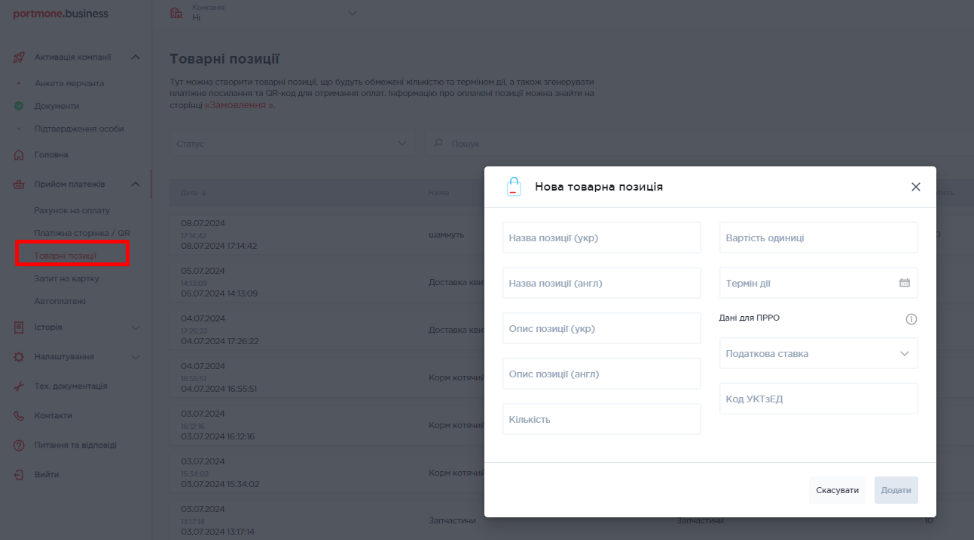Open Питання та відповіді page
The image size is (974, 540).
tap(75, 445)
